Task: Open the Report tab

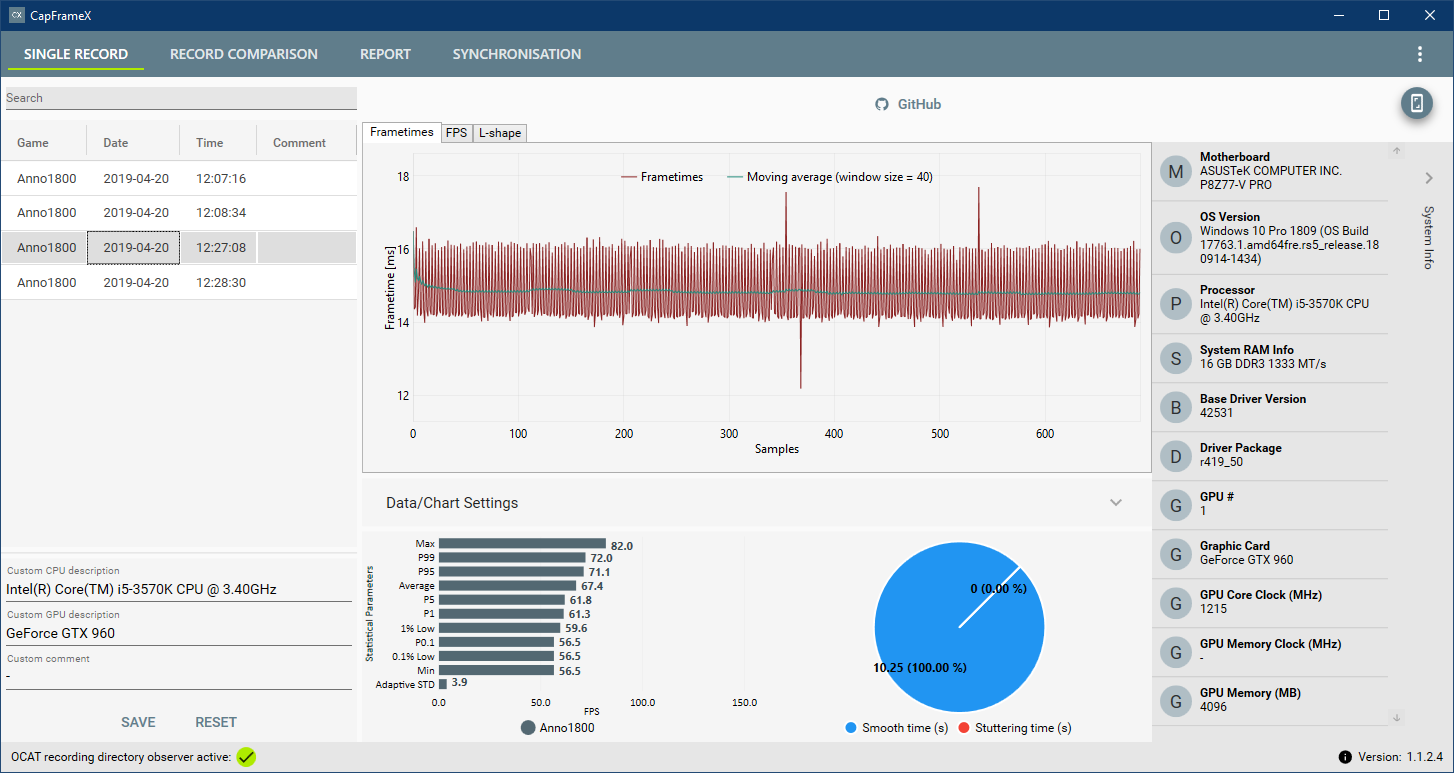Action: tap(385, 54)
